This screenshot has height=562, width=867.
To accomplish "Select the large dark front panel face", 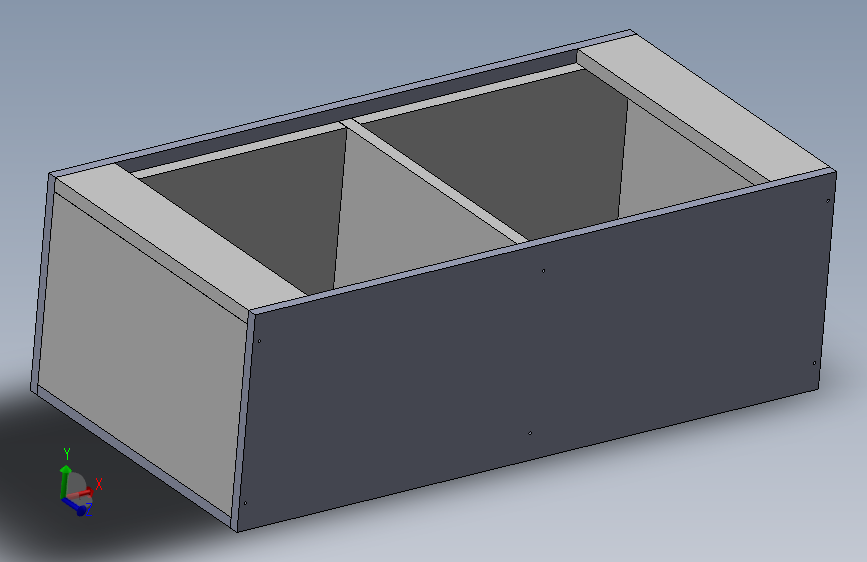I will (x=536, y=354).
